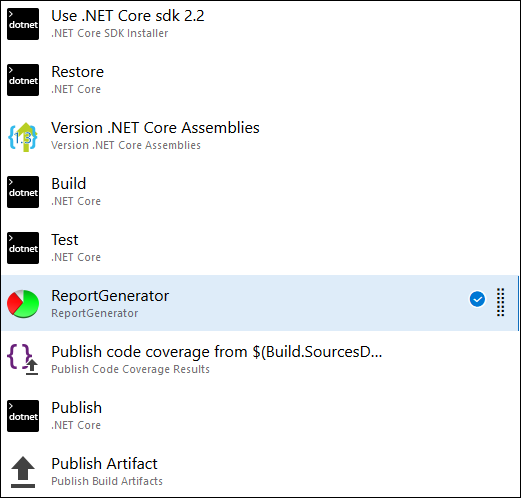
Task: Click the dotnet icon beside the Publish task
Action: [23, 416]
